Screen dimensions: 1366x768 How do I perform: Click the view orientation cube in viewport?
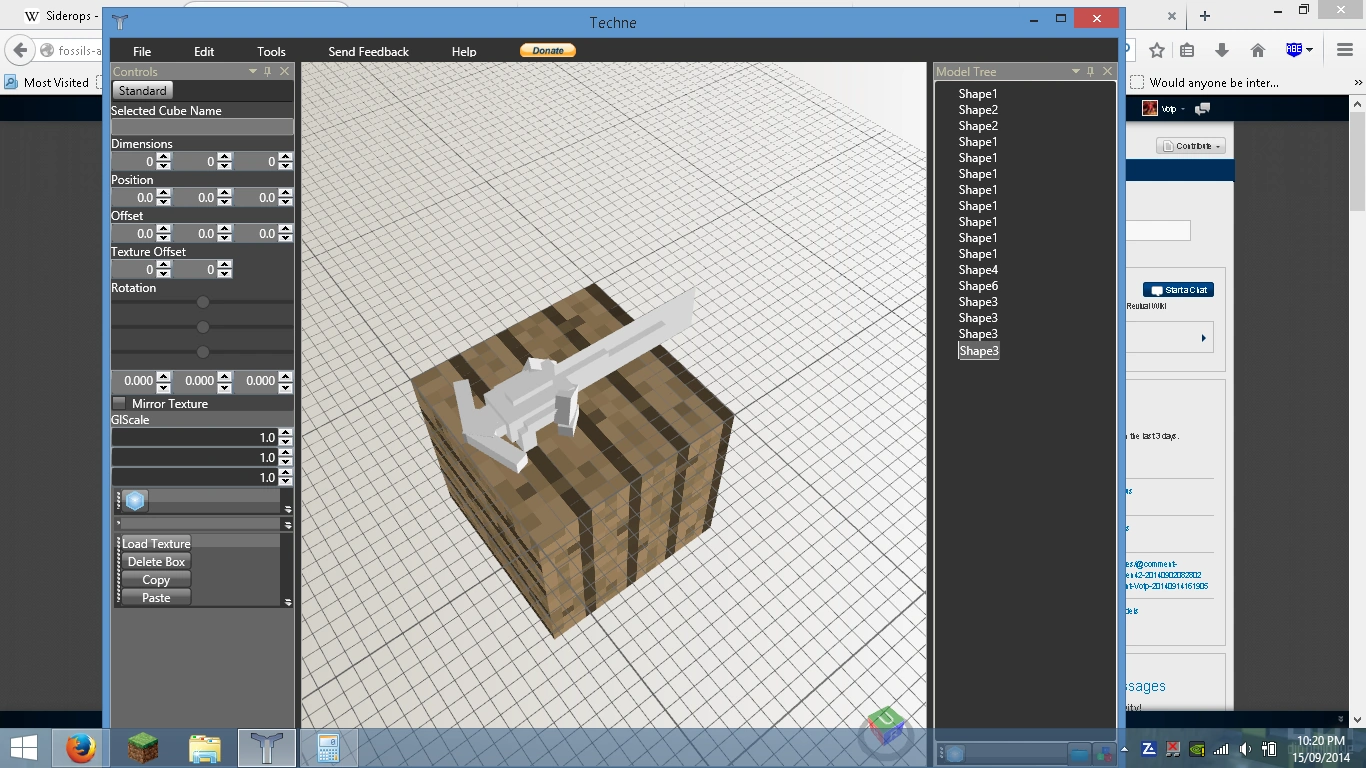[886, 724]
